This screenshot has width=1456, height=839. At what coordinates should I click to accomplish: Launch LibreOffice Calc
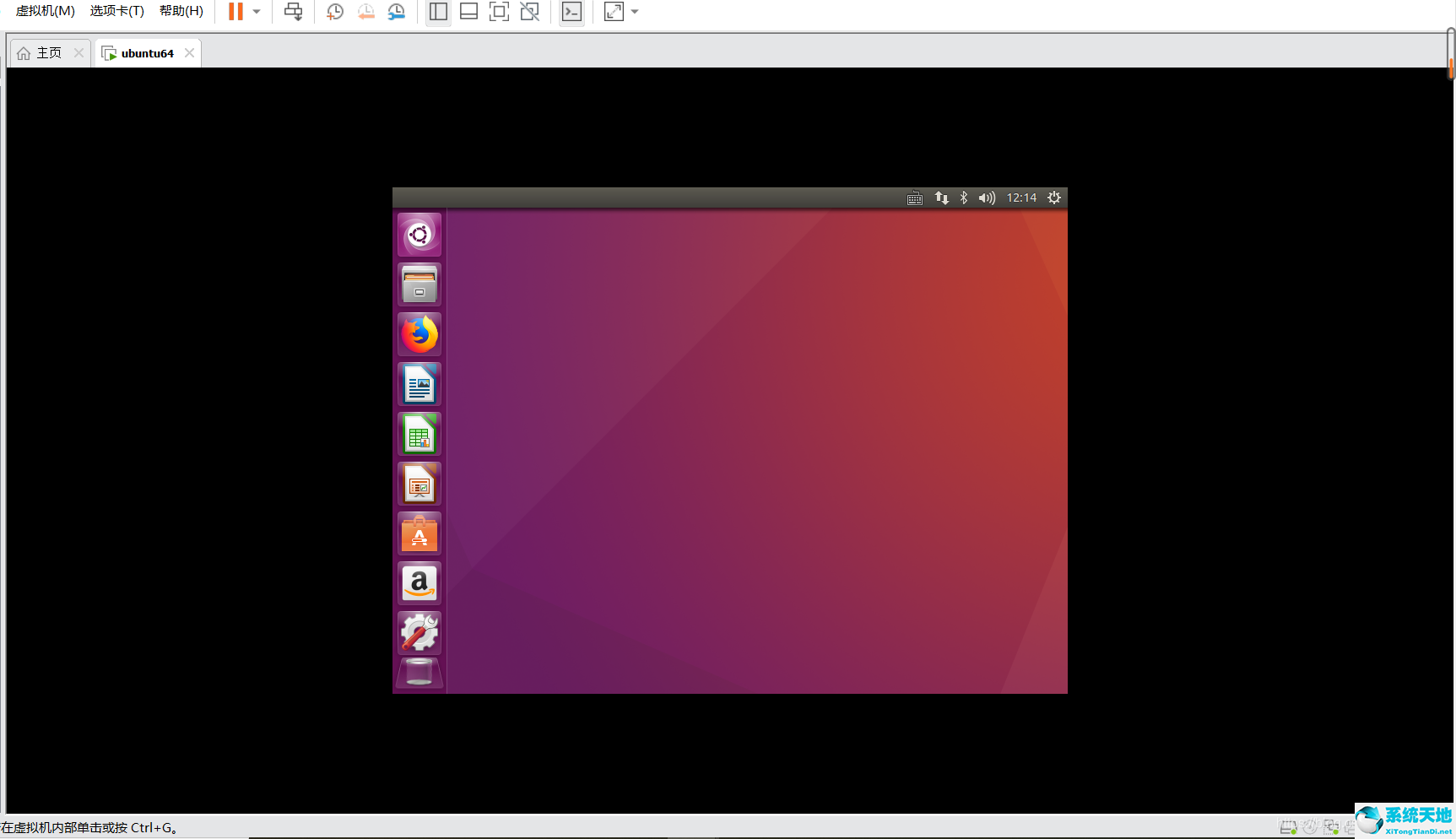pos(419,434)
